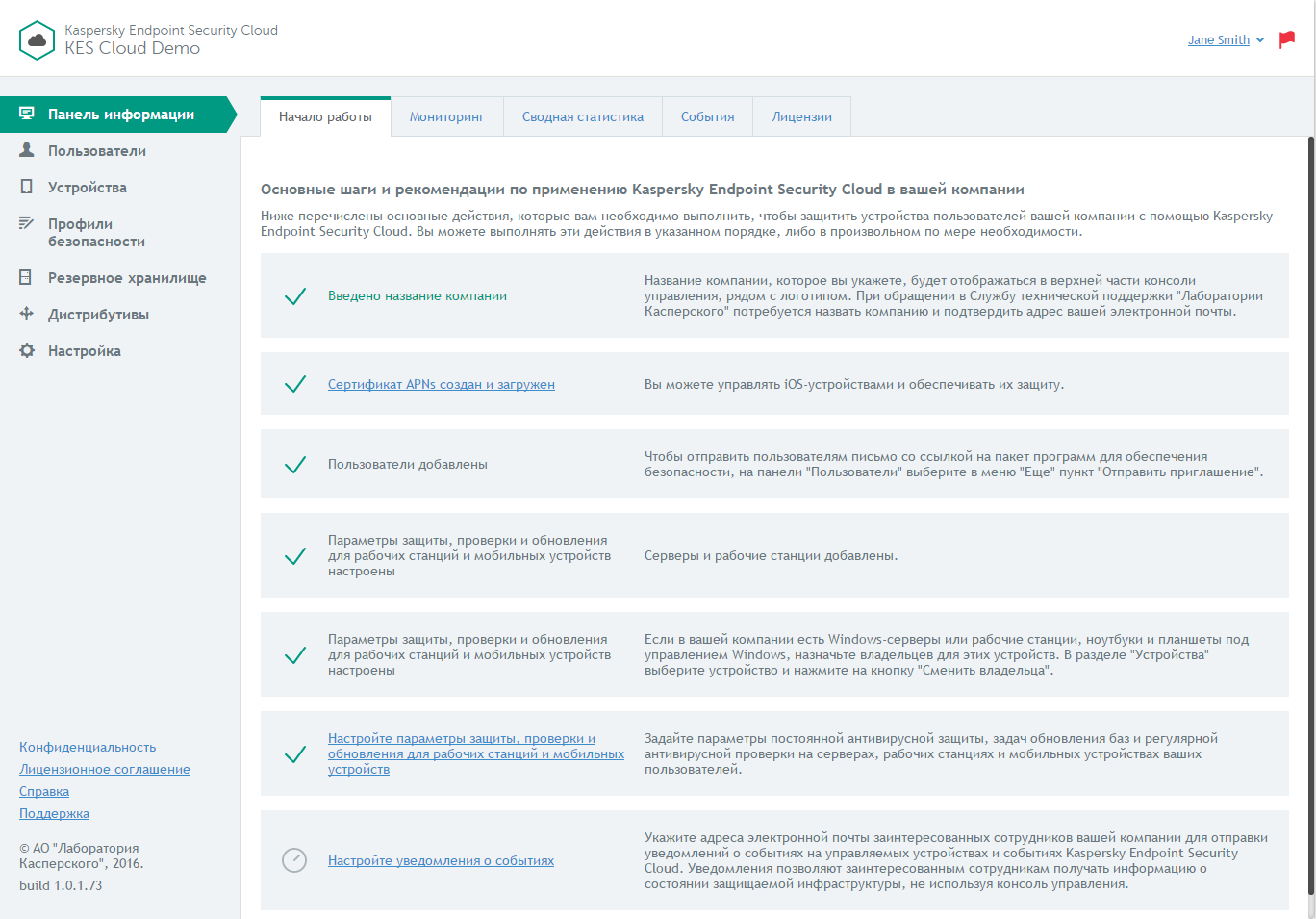Open the Конфиденциальность link
The width and height of the screenshot is (1316, 919).
click(88, 747)
